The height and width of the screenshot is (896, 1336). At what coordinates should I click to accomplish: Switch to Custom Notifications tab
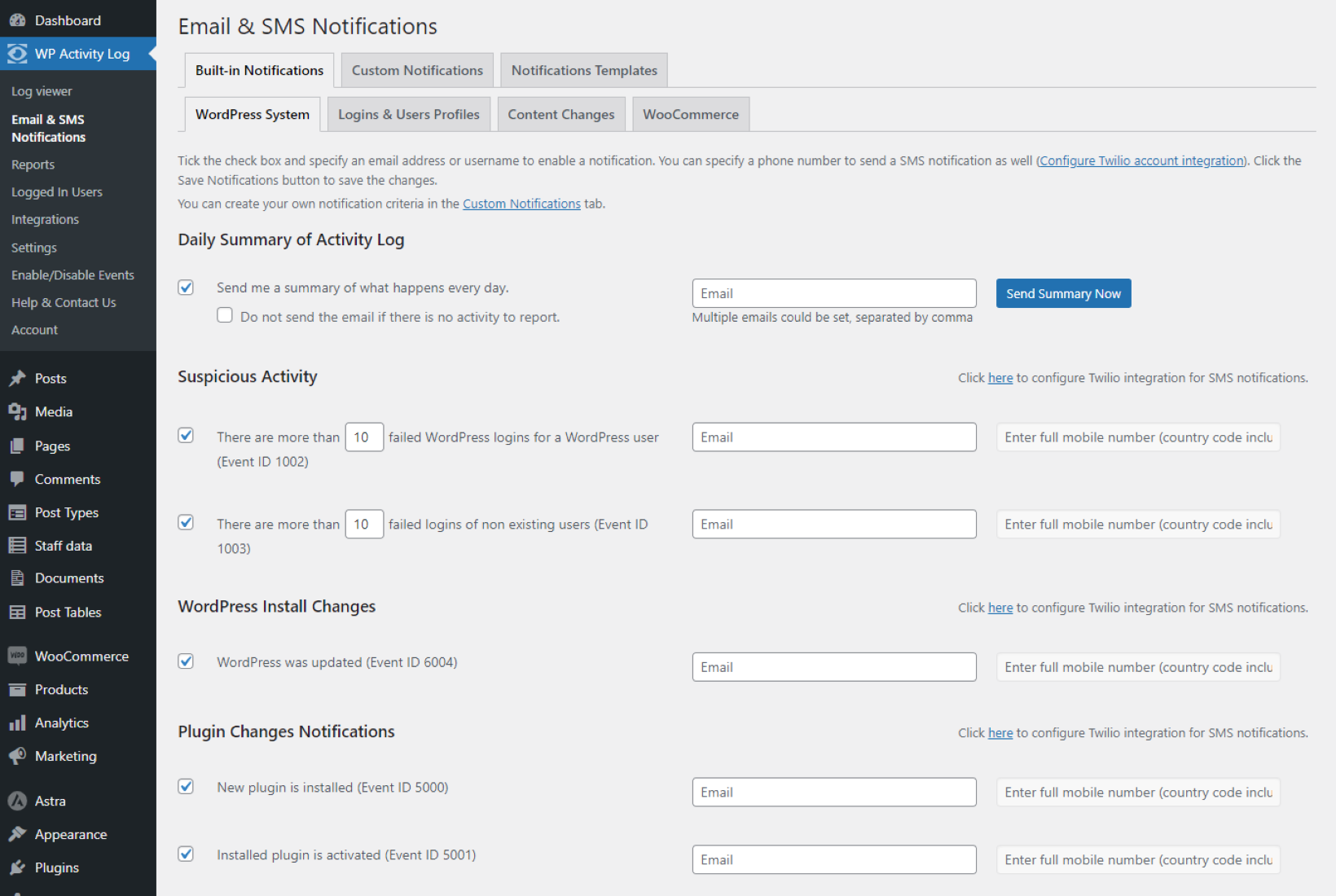(417, 71)
